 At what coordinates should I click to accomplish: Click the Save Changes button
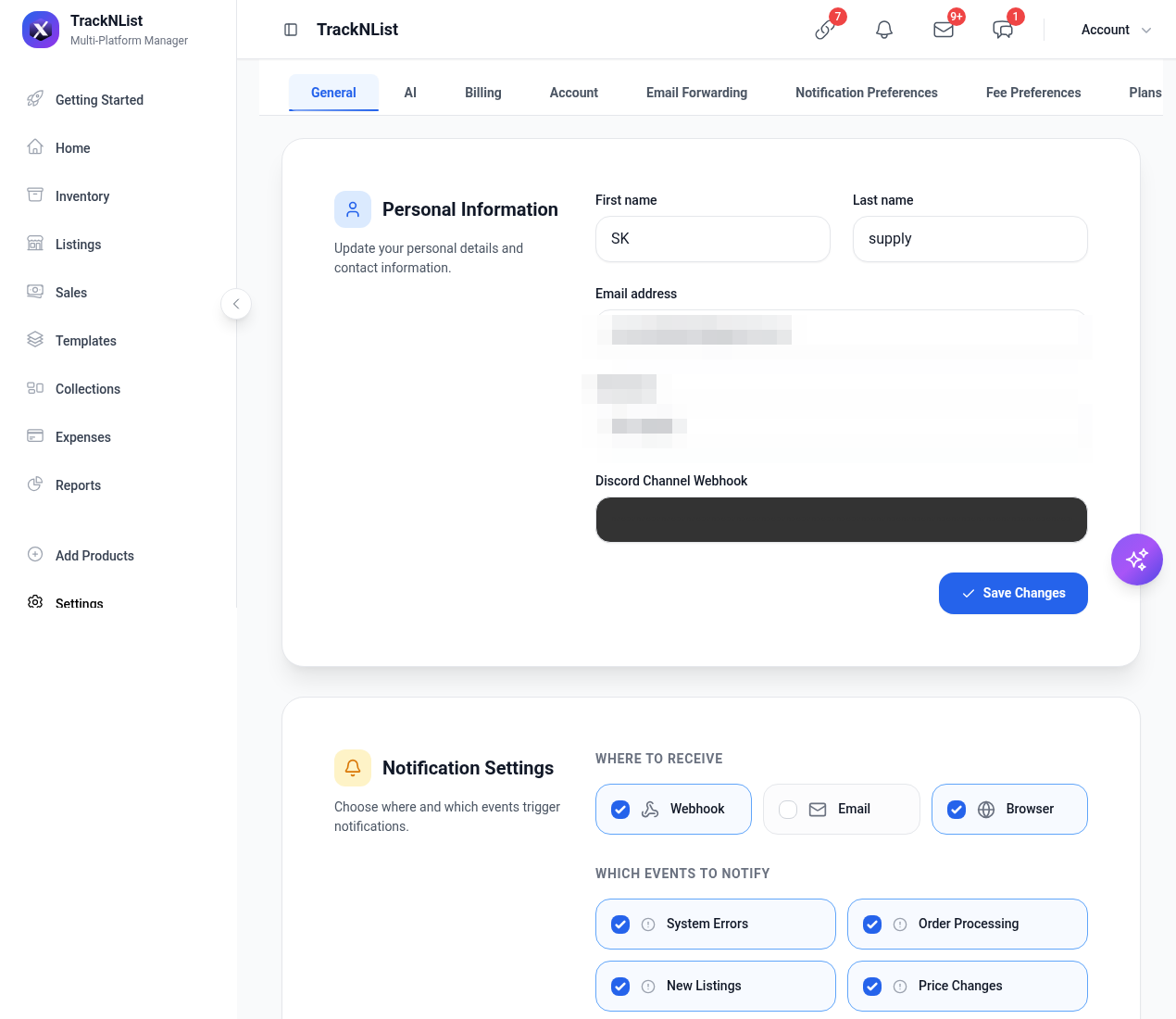pos(1013,593)
